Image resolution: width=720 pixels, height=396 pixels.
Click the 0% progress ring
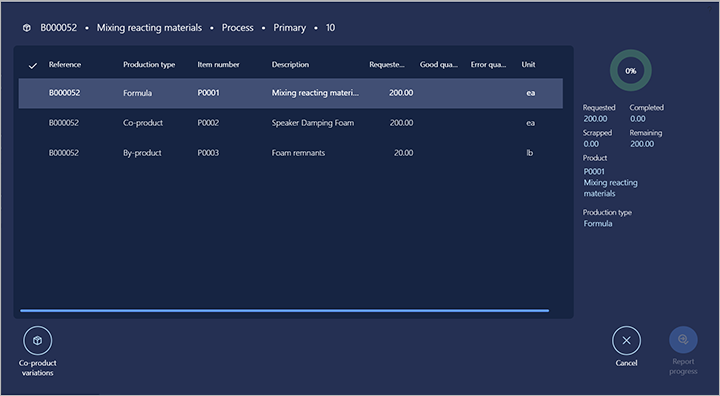(x=630, y=71)
